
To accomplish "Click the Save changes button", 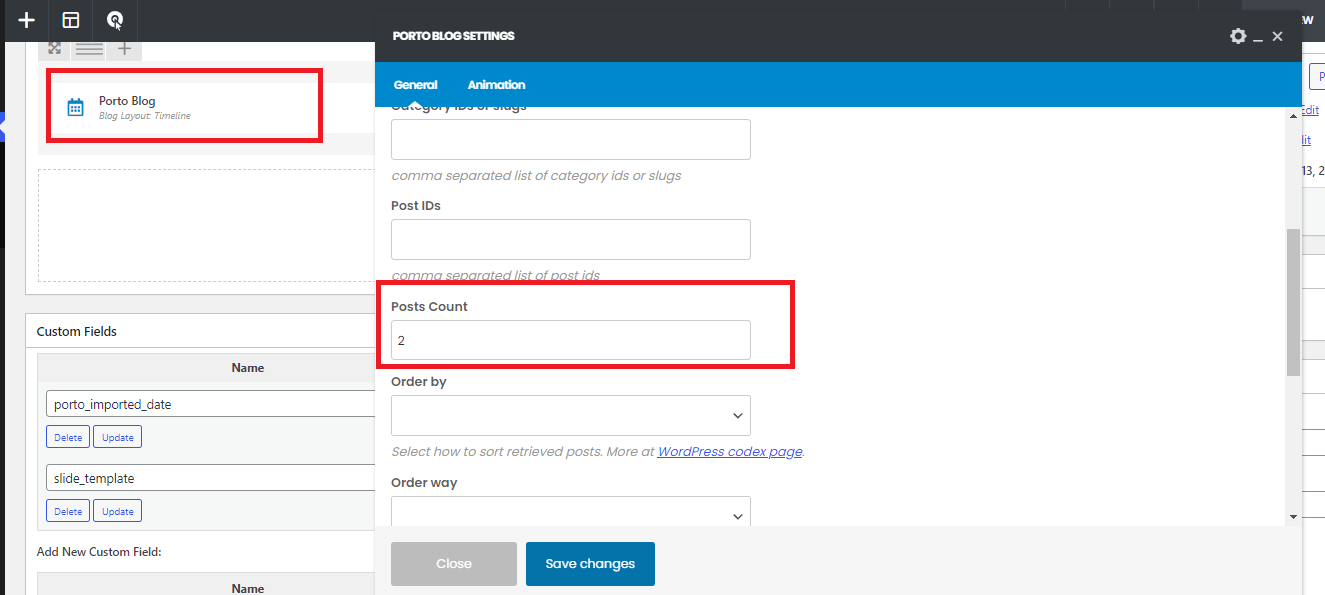I will pos(590,564).
